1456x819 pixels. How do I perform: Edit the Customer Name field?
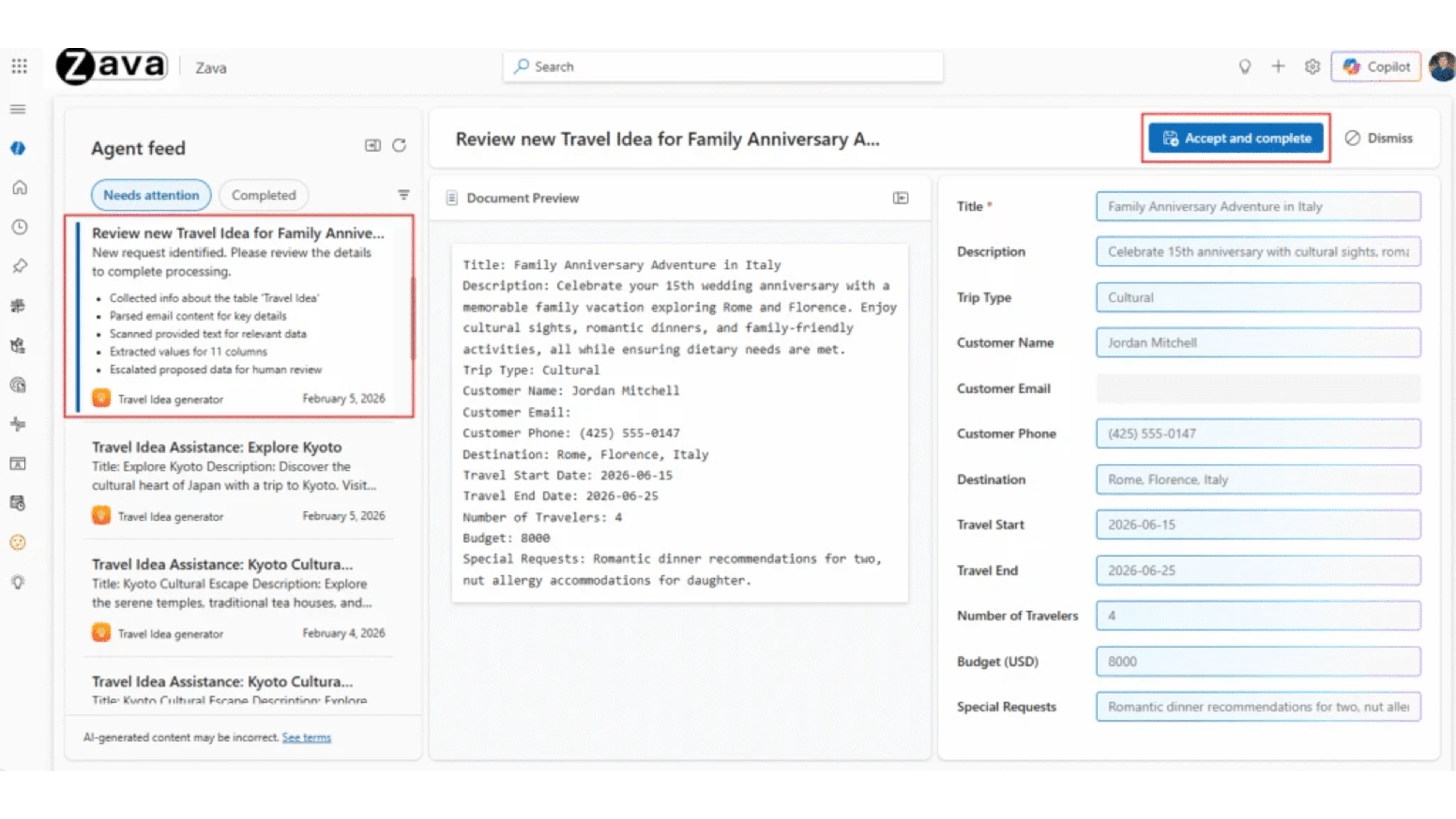click(x=1258, y=342)
